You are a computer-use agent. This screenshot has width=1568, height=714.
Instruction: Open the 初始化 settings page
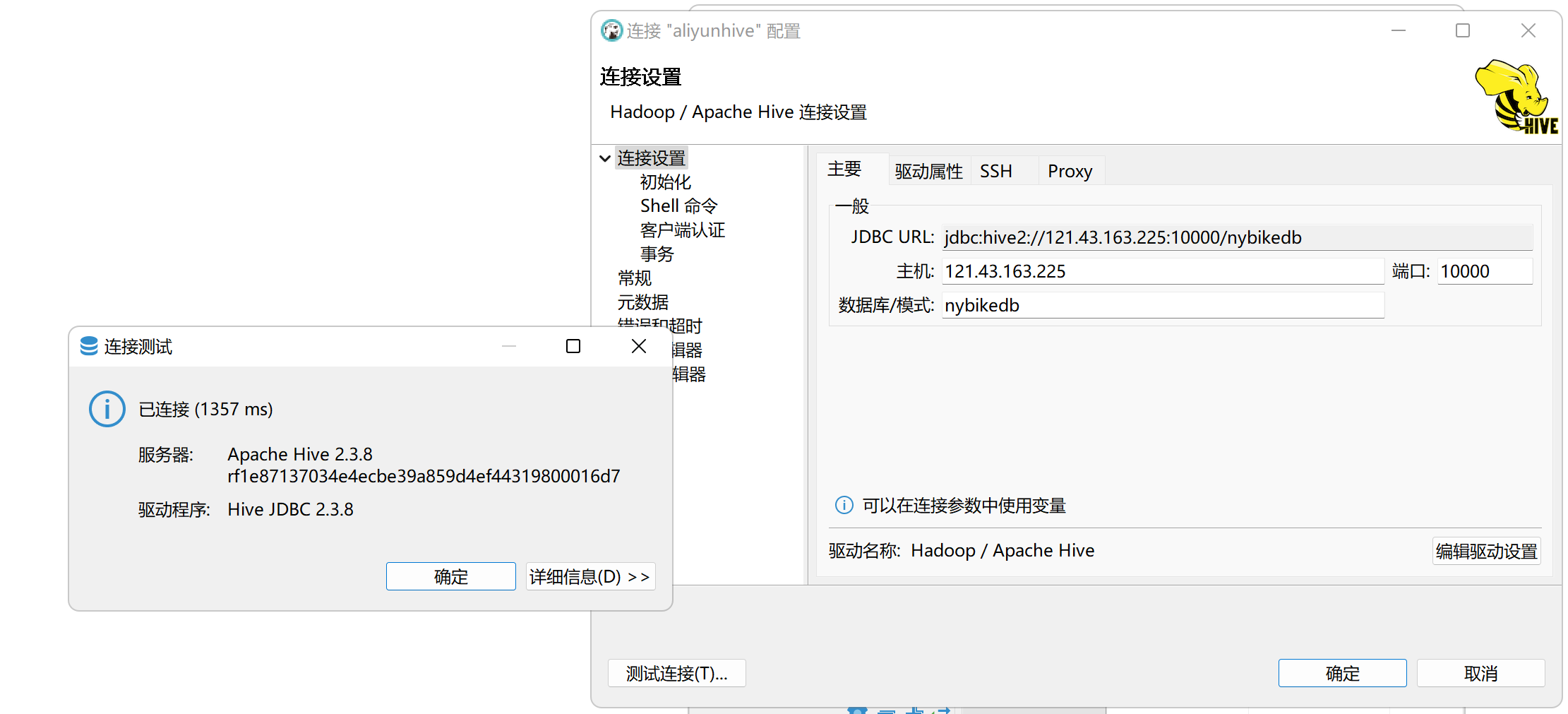(x=665, y=182)
